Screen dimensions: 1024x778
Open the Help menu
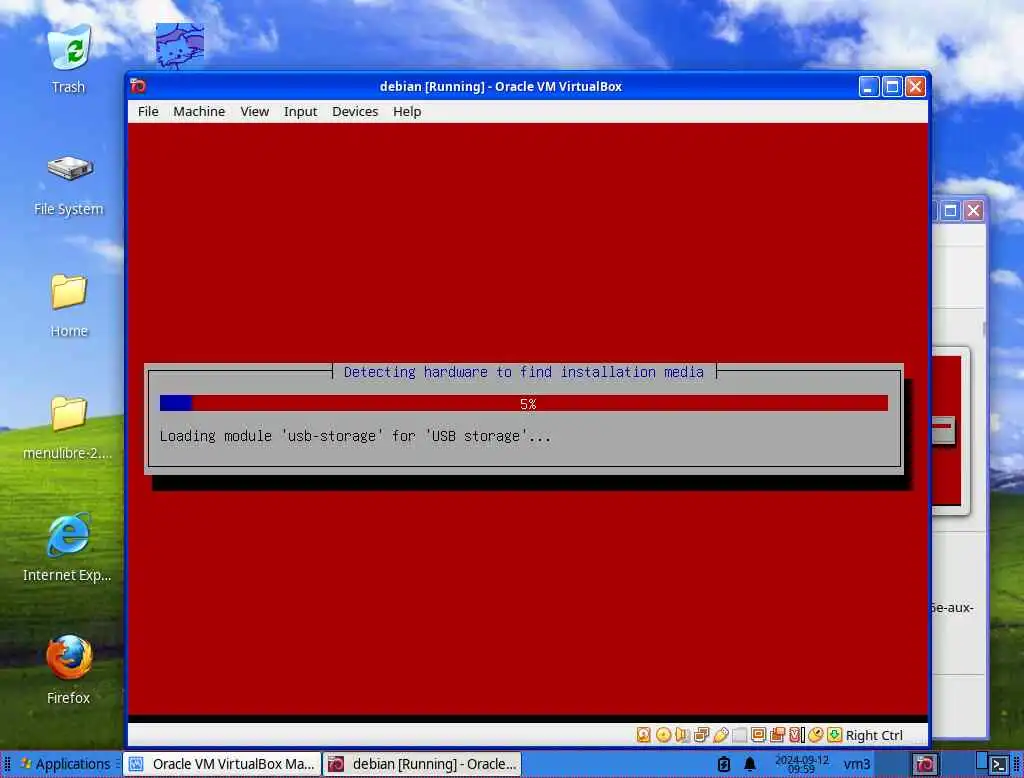(x=407, y=112)
